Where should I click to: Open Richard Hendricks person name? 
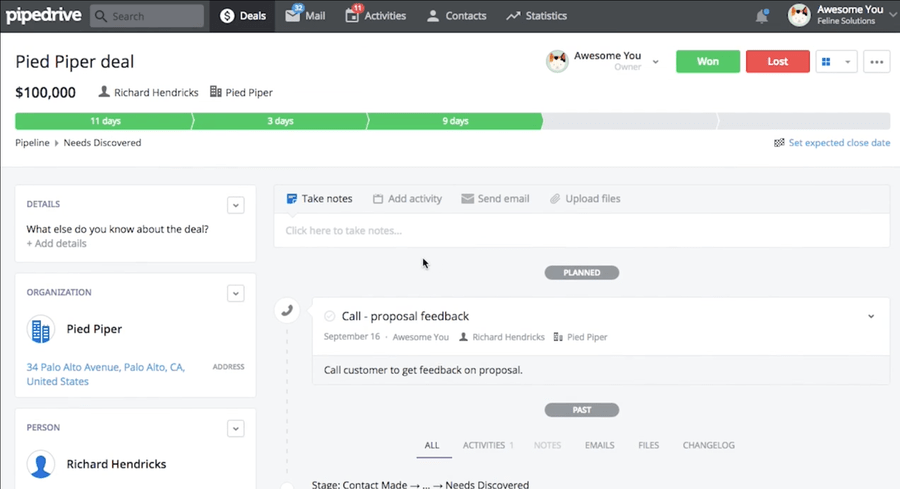[117, 464]
